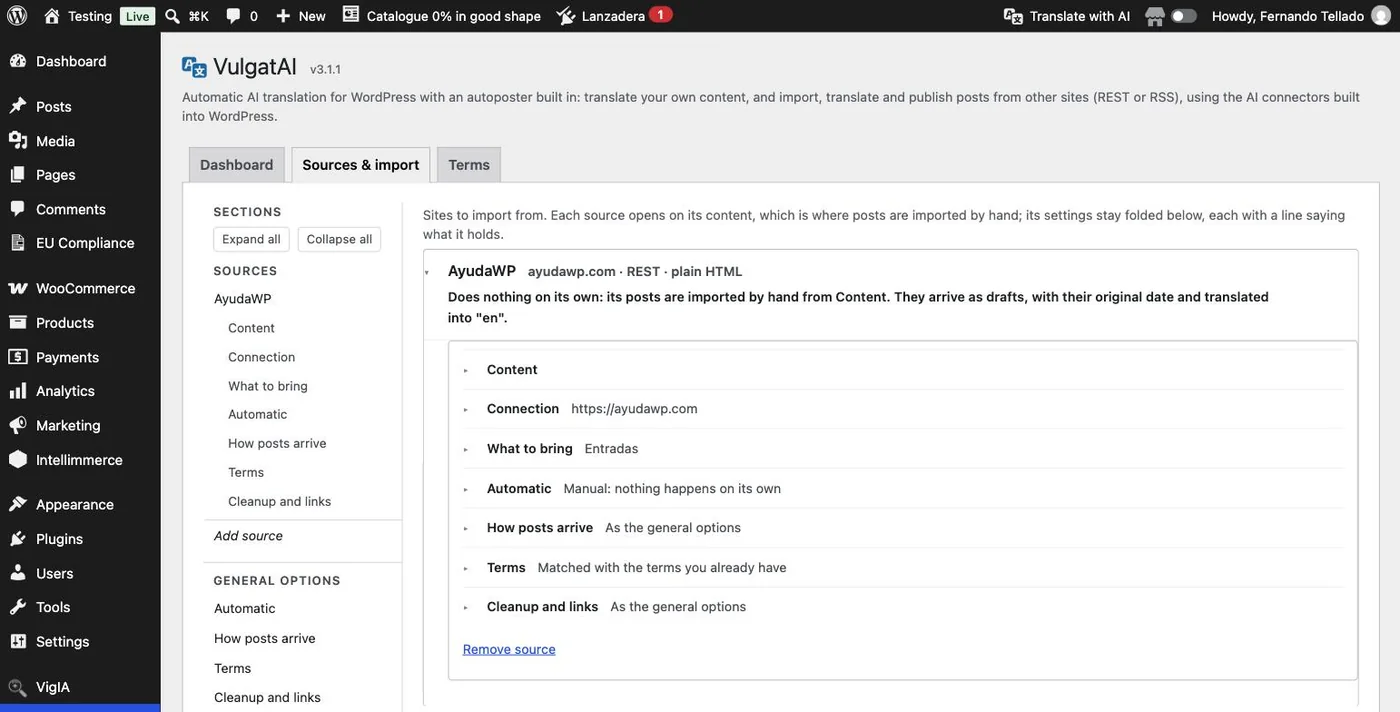
Task: Open the WooCommerce menu item
Action: (80, 288)
